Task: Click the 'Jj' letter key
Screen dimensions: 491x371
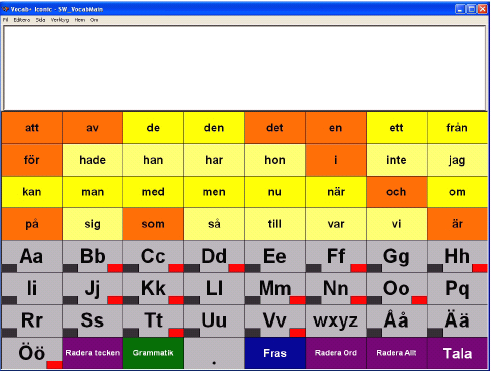Action: 93,288
